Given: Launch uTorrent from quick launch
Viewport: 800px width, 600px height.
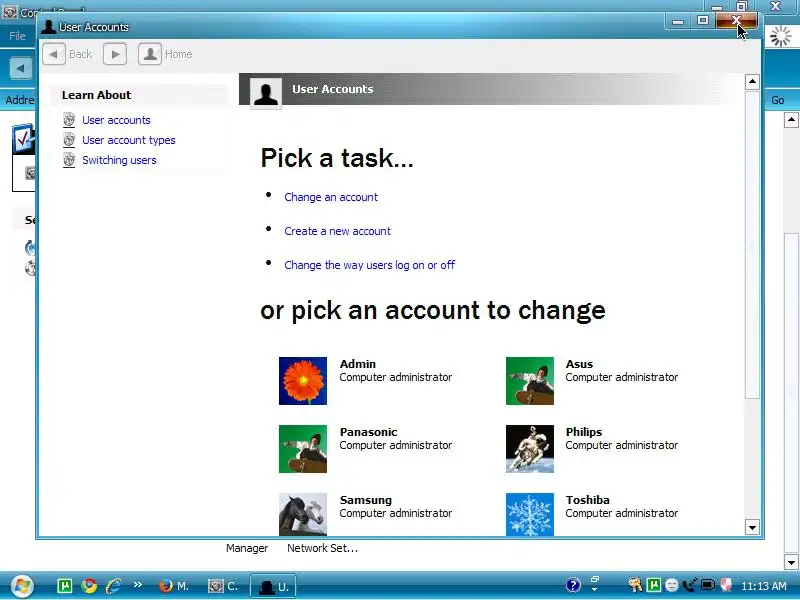Looking at the screenshot, I should click(65, 586).
